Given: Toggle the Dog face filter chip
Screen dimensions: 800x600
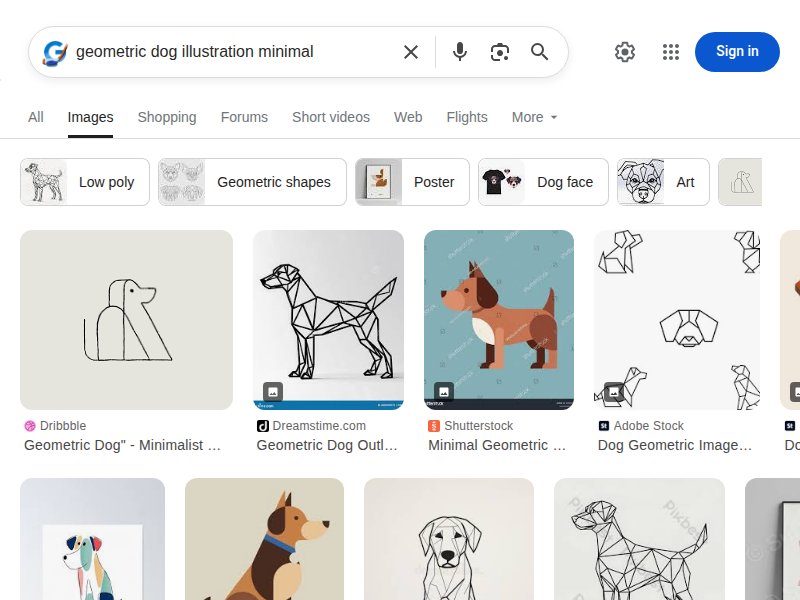Looking at the screenshot, I should click(543, 182).
